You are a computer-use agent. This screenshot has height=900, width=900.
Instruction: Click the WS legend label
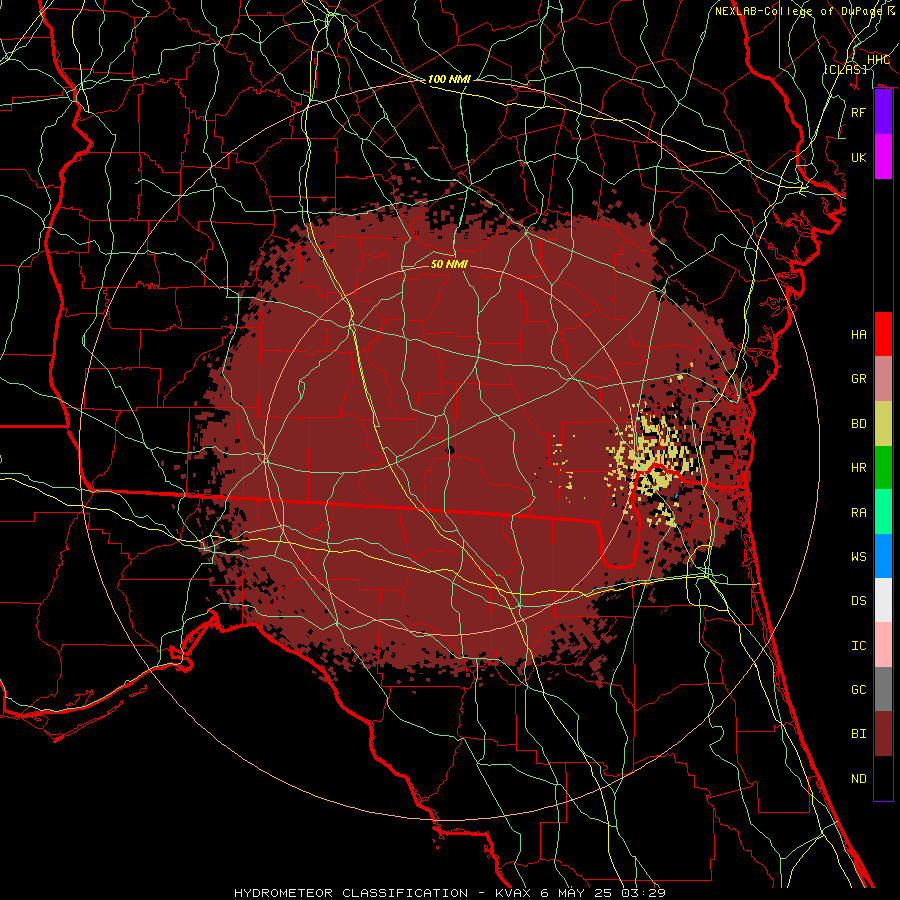pyautogui.click(x=859, y=557)
